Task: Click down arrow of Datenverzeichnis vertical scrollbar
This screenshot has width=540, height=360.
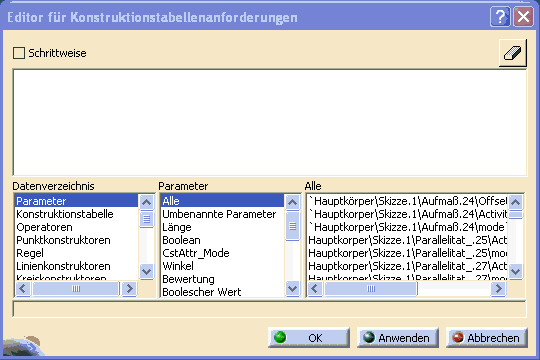Action: (146, 272)
